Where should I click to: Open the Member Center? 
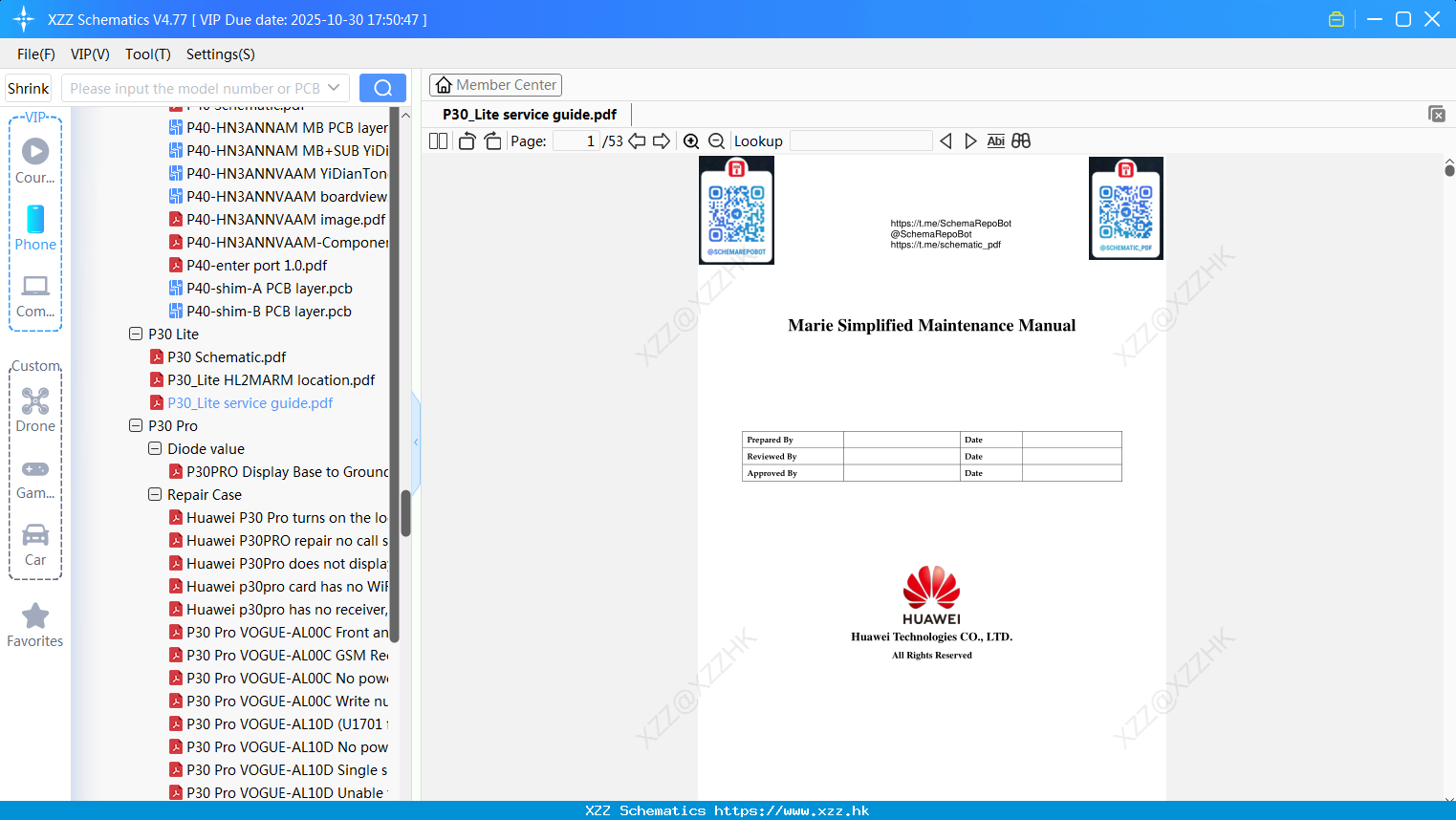pyautogui.click(x=495, y=85)
